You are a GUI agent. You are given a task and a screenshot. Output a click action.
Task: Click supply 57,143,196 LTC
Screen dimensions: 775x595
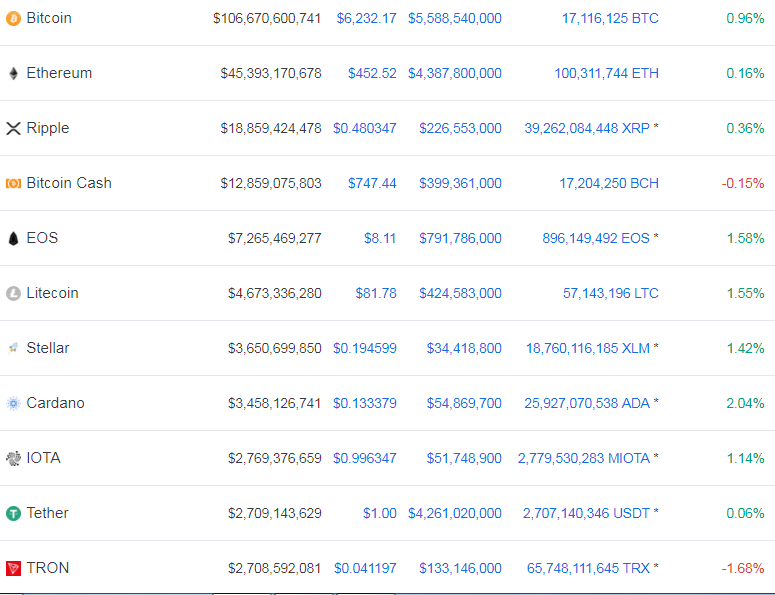point(611,294)
